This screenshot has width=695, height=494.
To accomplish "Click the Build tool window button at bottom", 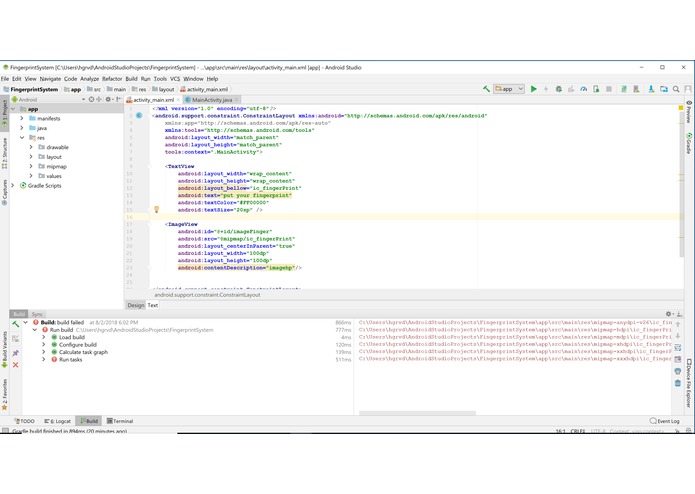I will [x=89, y=421].
